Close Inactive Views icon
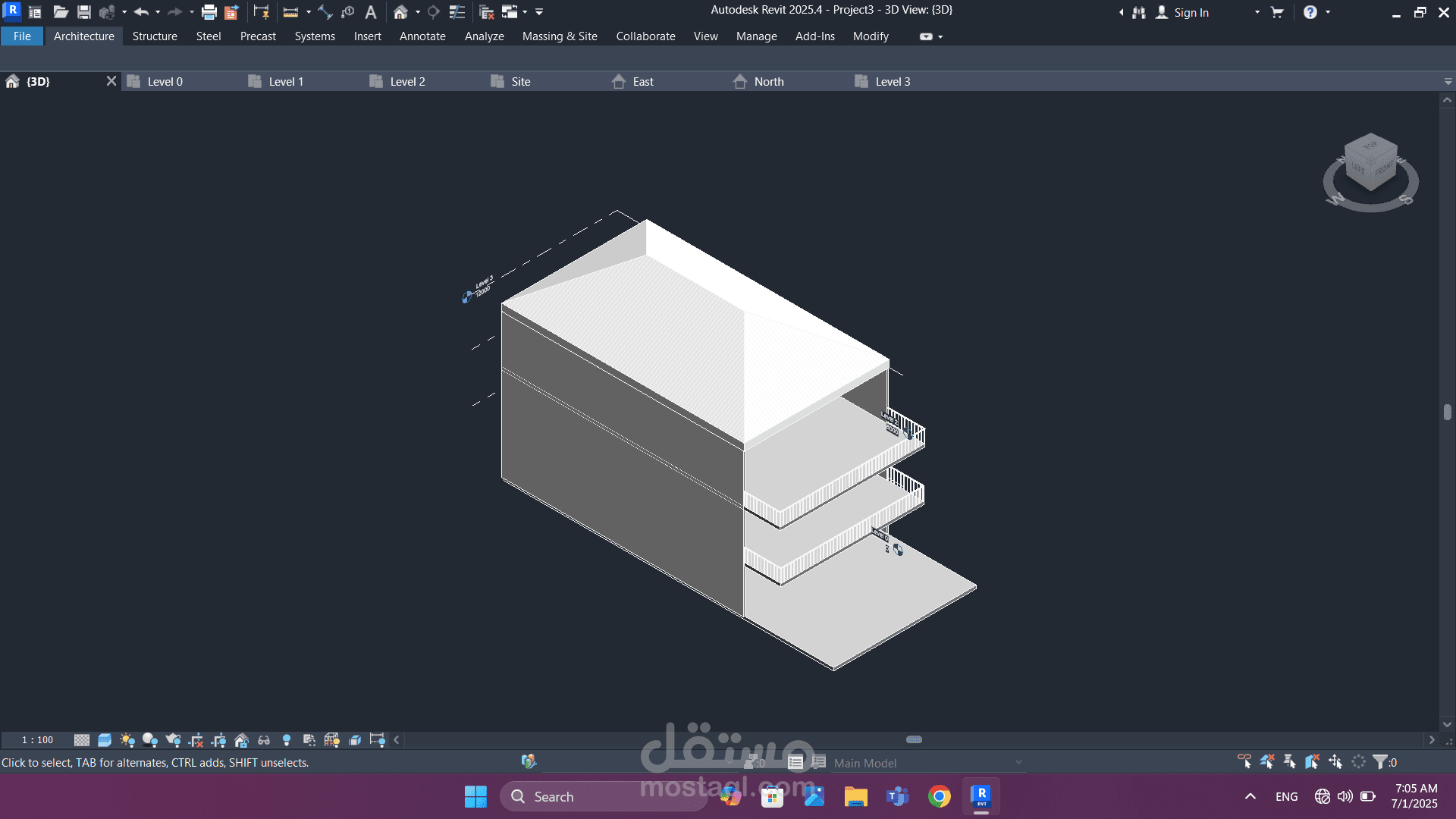 point(487,12)
